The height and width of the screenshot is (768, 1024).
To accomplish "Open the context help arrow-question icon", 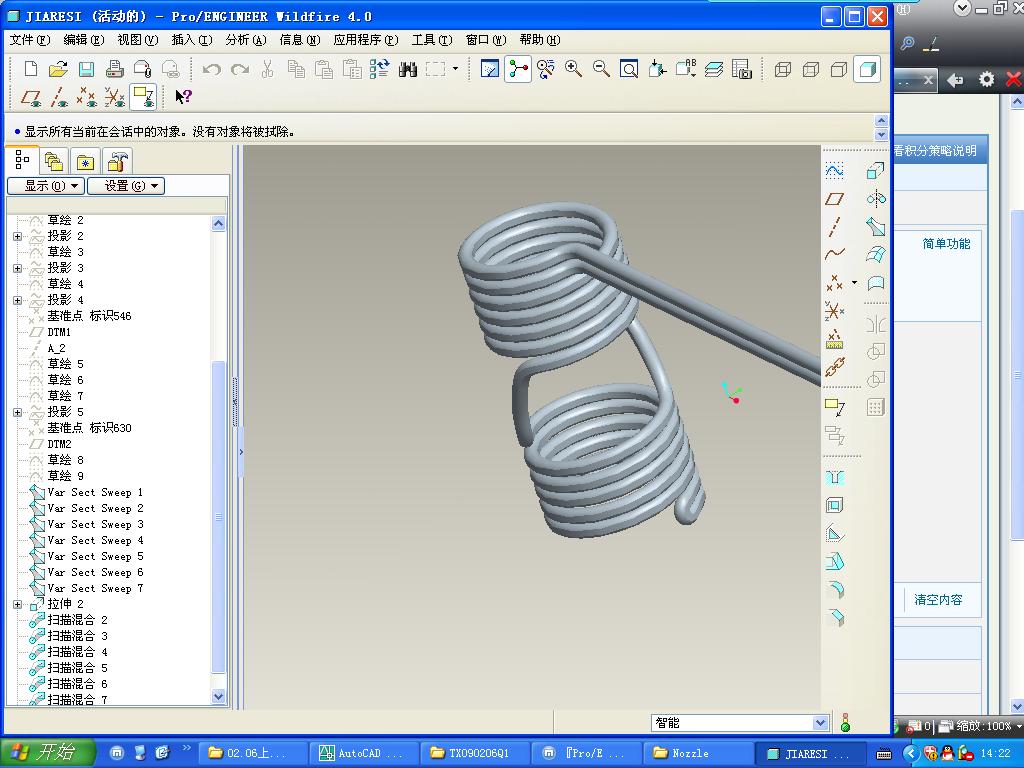I will 184,97.
